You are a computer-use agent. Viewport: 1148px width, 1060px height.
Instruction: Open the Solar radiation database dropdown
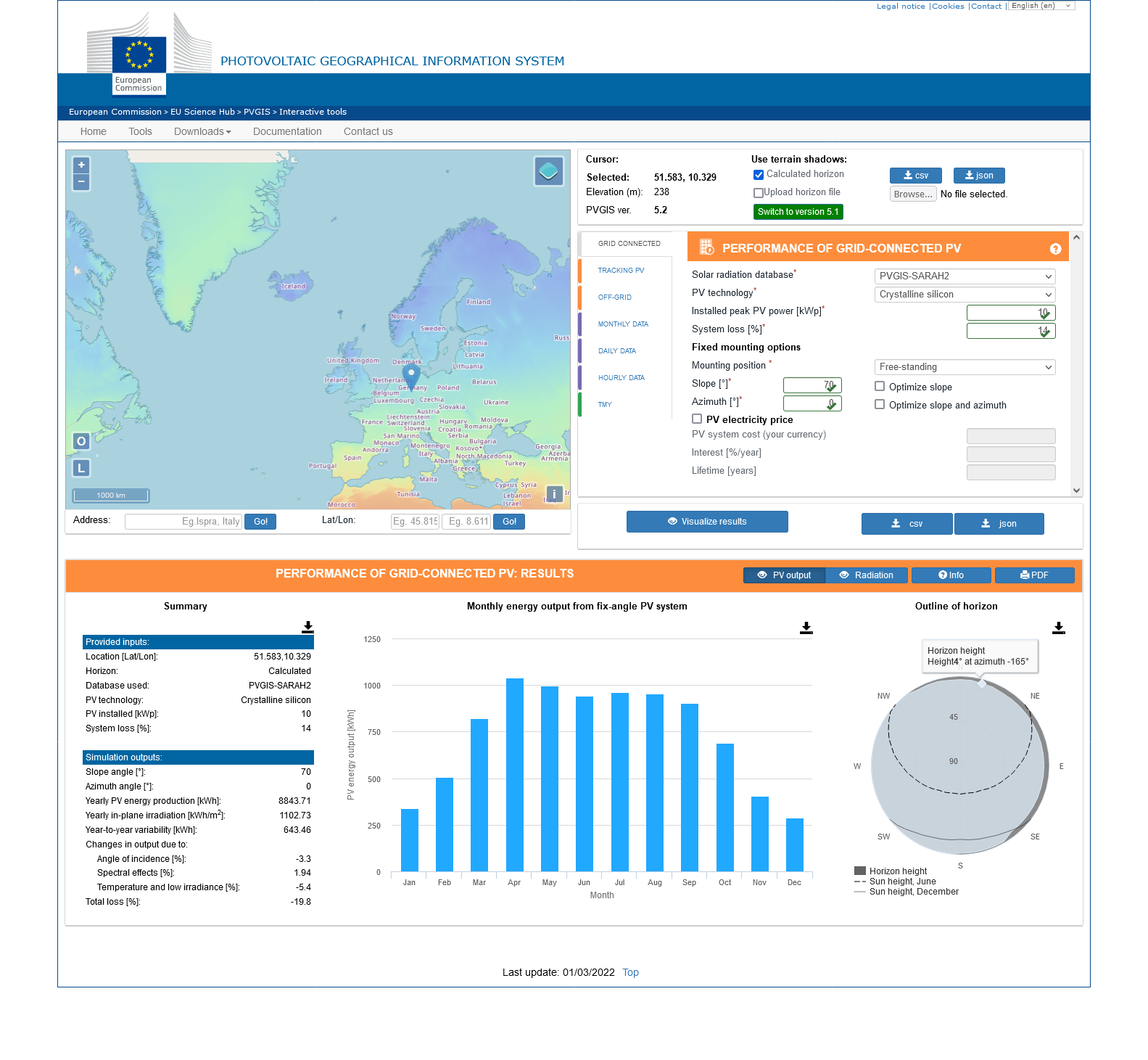coord(965,276)
